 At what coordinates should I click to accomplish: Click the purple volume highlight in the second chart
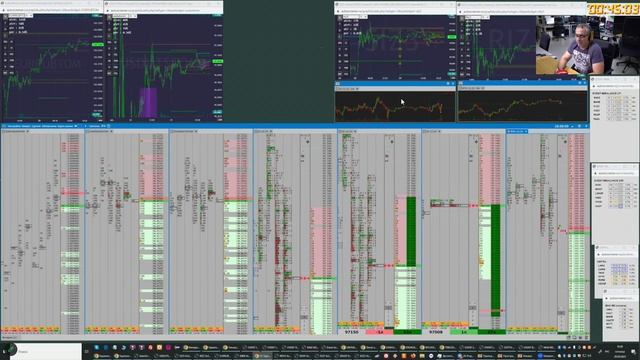148,102
